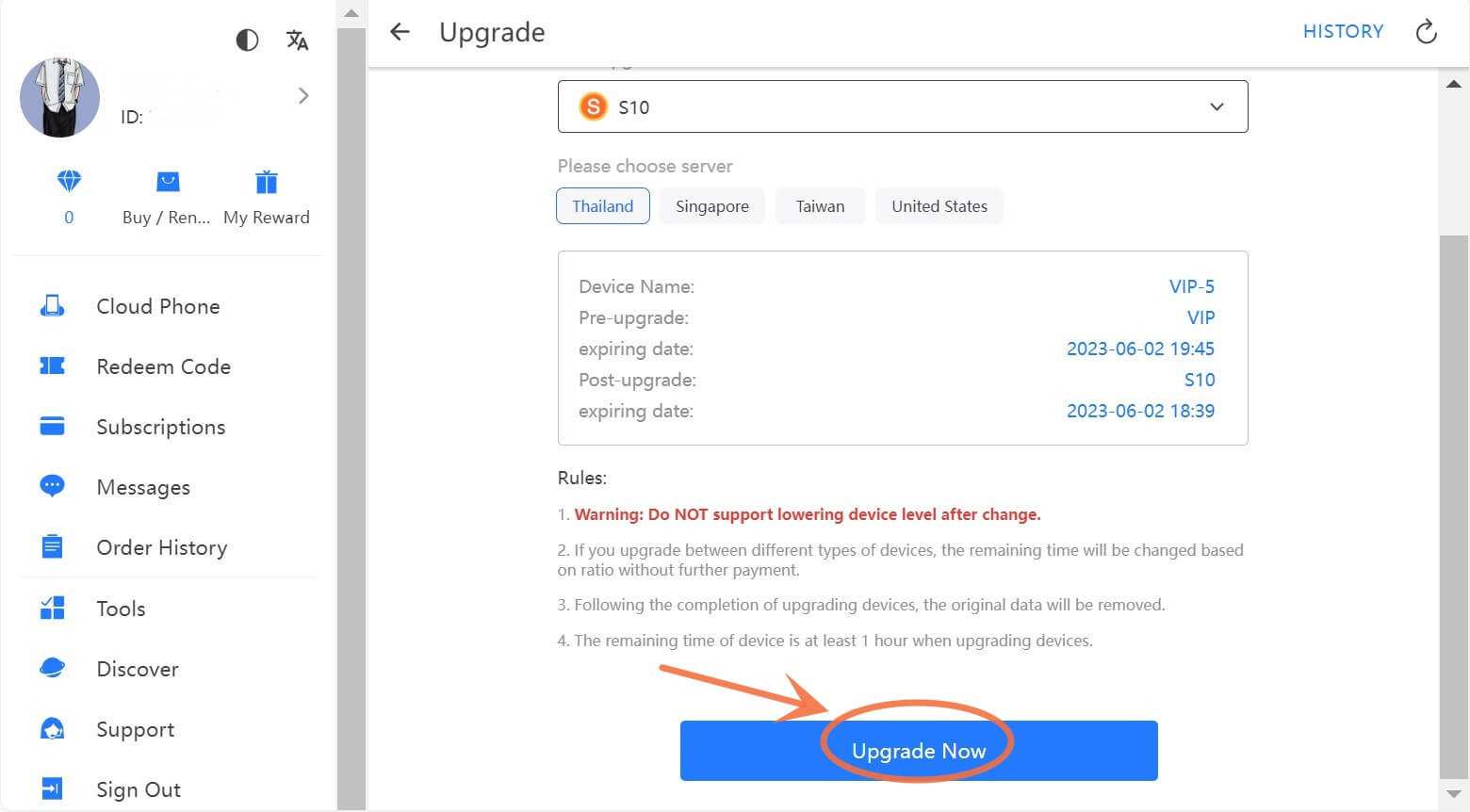1470x812 pixels.
Task: Expand profile details chevron arrow
Action: point(302,95)
